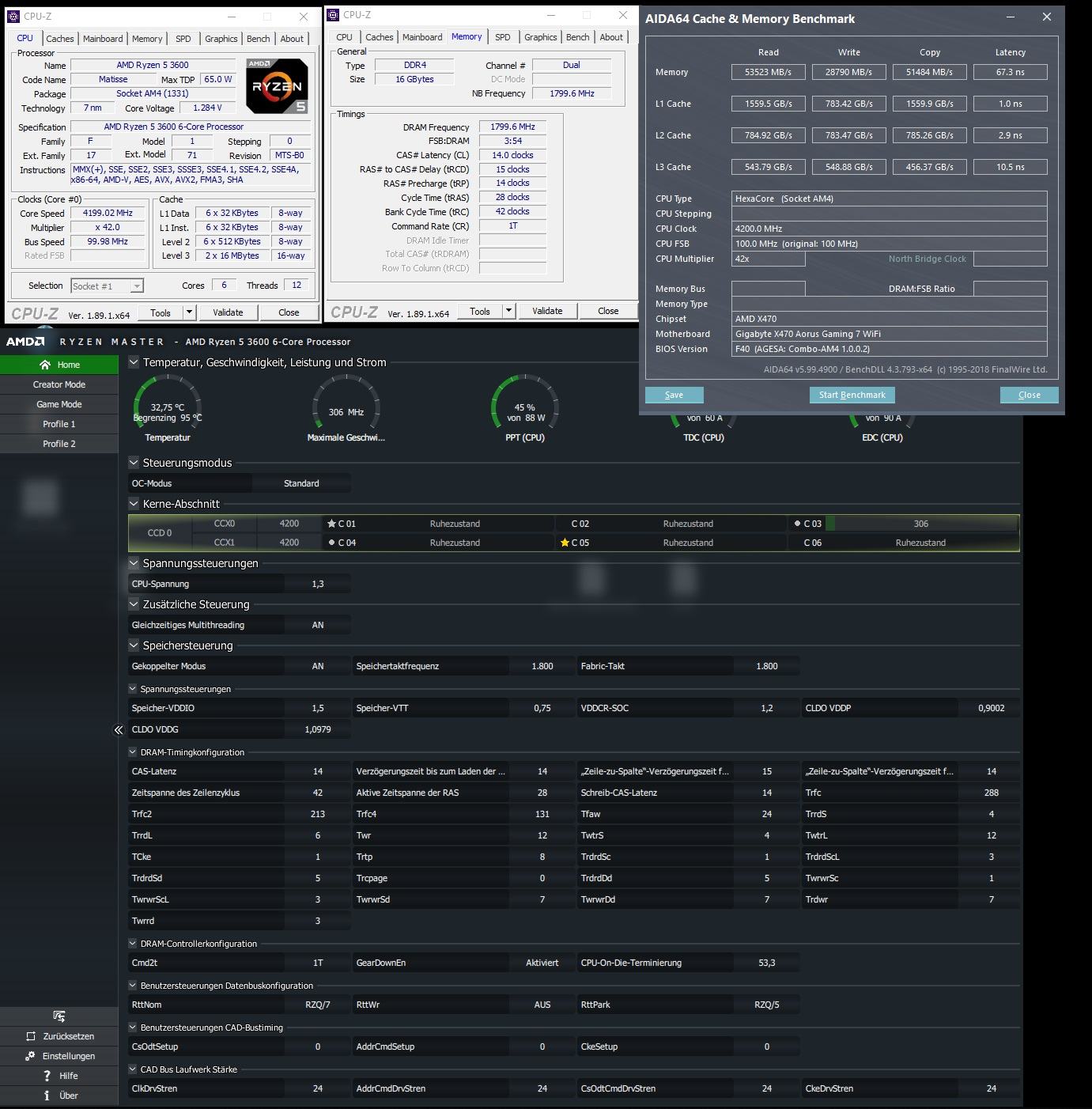Screen dimensions: 1092x1109
Task: Click the Ryzen 5 logo in CPU-Z
Action: point(277,86)
